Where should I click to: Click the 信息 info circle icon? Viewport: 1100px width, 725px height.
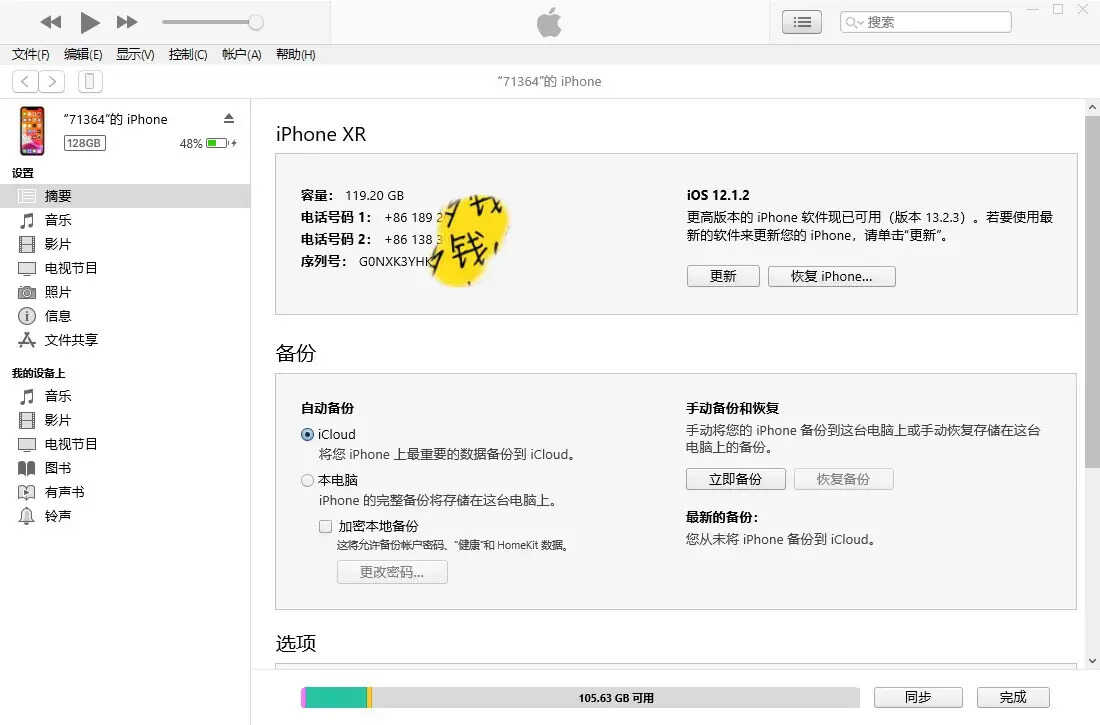click(x=27, y=316)
